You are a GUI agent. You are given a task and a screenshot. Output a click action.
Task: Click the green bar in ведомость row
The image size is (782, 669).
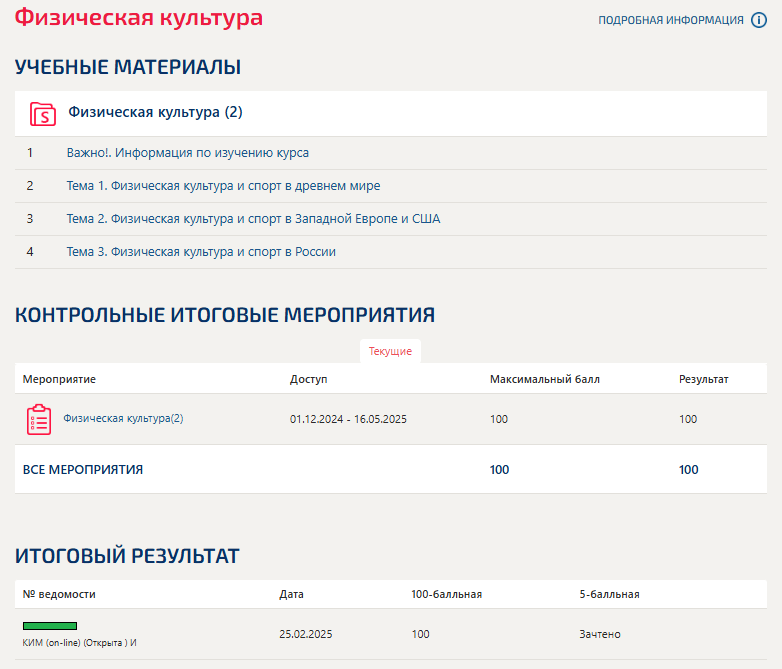[x=50, y=626]
